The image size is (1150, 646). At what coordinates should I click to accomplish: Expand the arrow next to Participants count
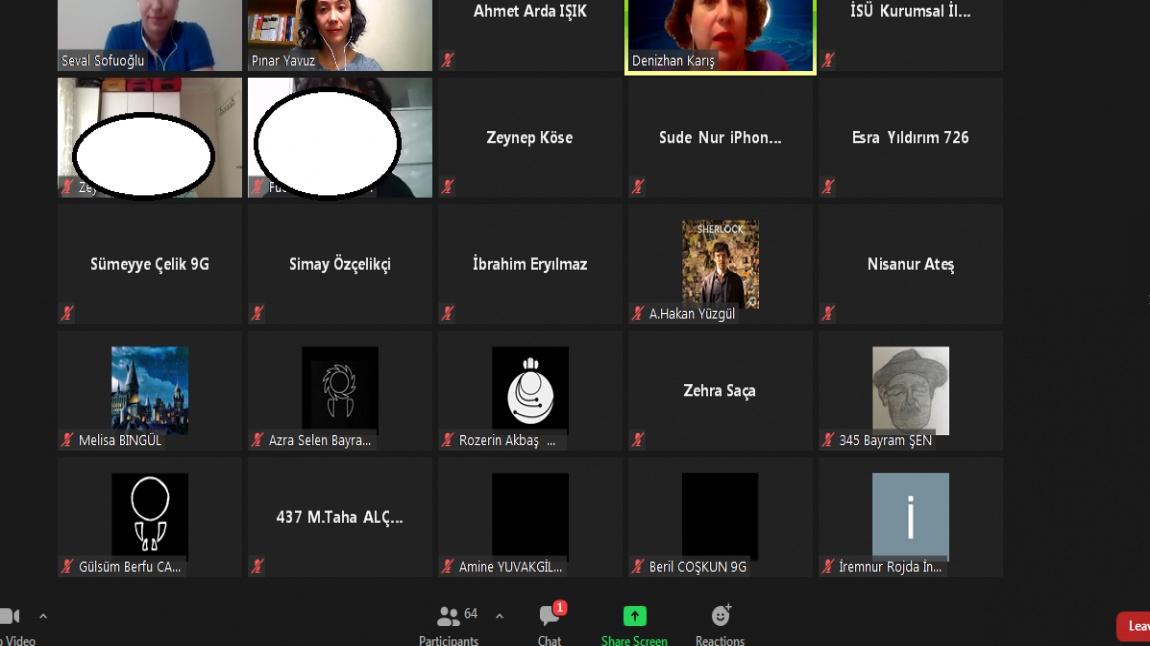tap(499, 616)
